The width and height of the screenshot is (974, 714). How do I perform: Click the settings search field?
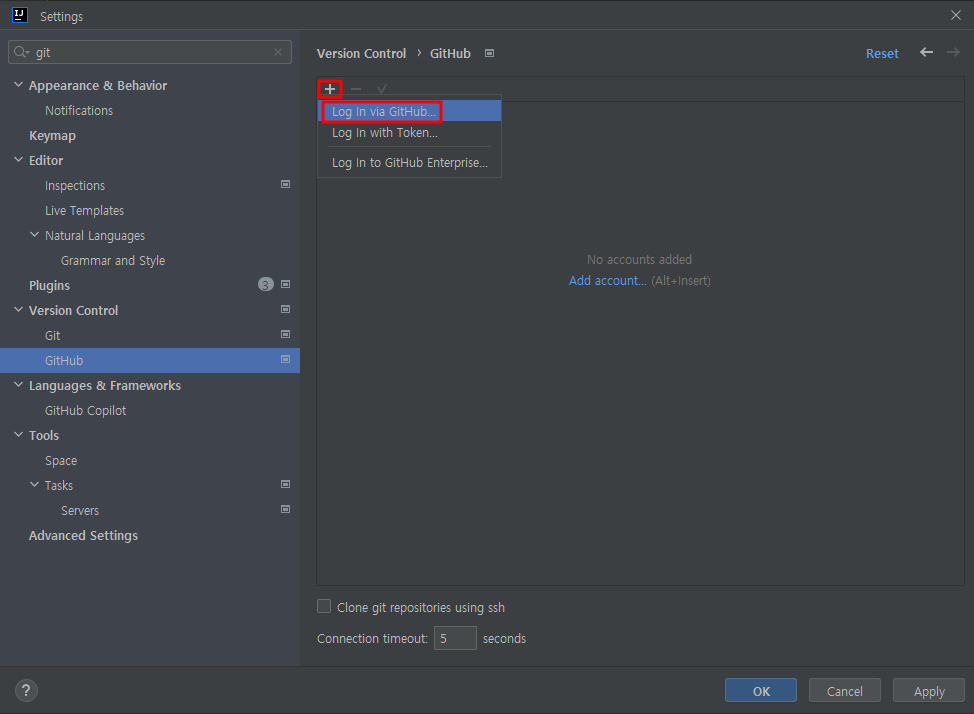(x=150, y=52)
